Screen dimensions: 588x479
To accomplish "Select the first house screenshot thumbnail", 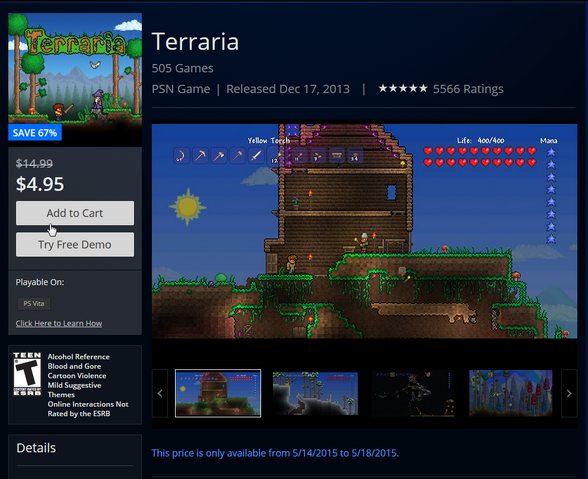I will 218,393.
